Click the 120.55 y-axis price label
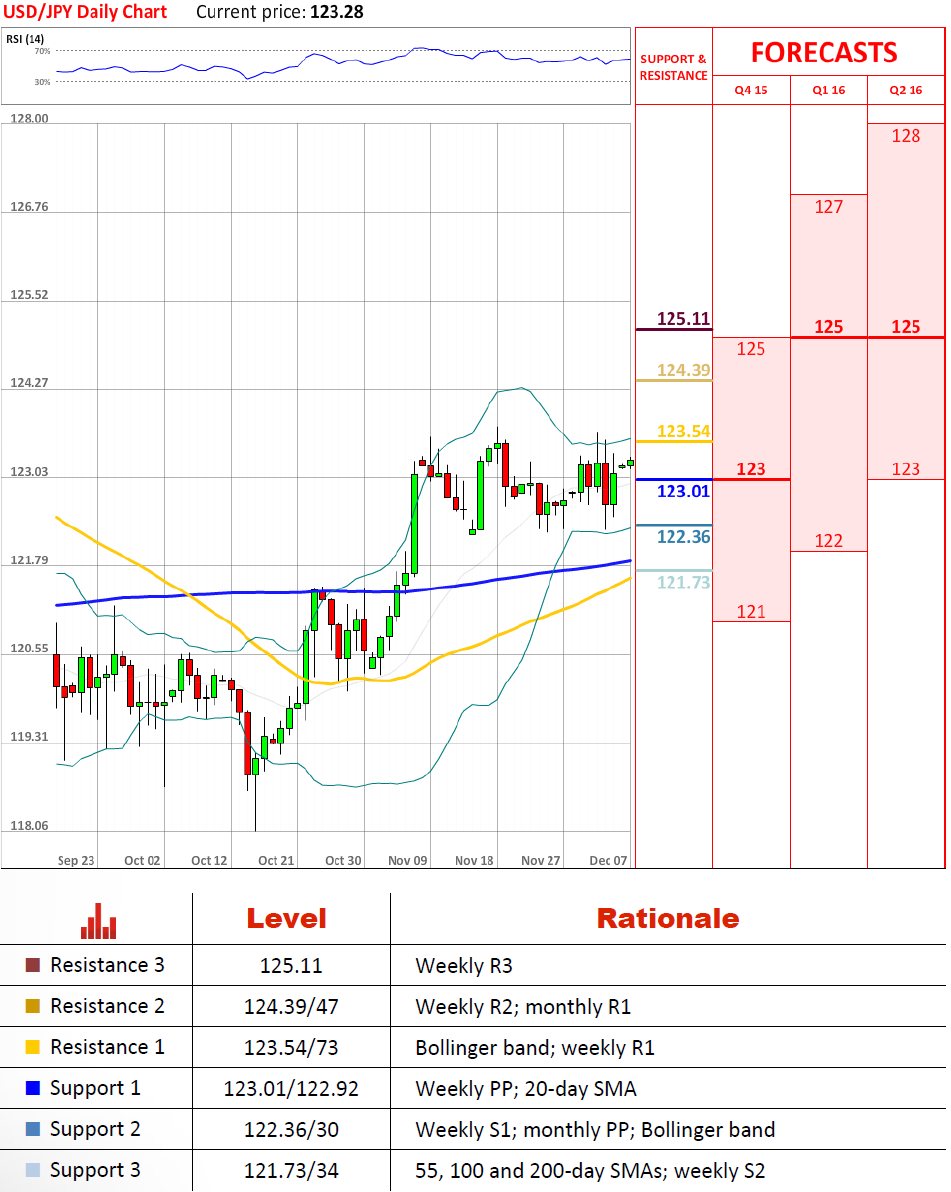The height and width of the screenshot is (1192, 951). pyautogui.click(x=29, y=648)
